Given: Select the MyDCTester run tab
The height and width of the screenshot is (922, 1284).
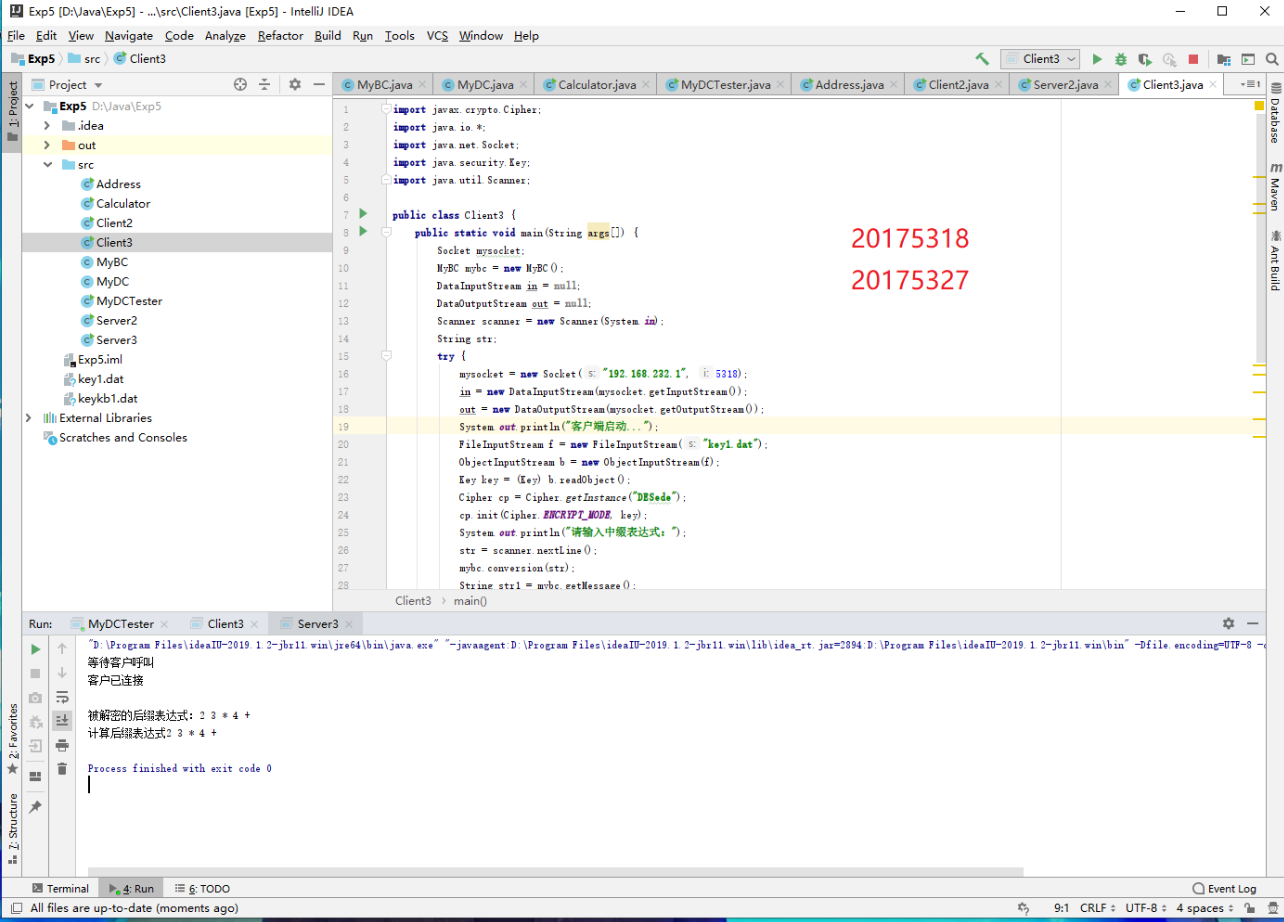Looking at the screenshot, I should [121, 623].
